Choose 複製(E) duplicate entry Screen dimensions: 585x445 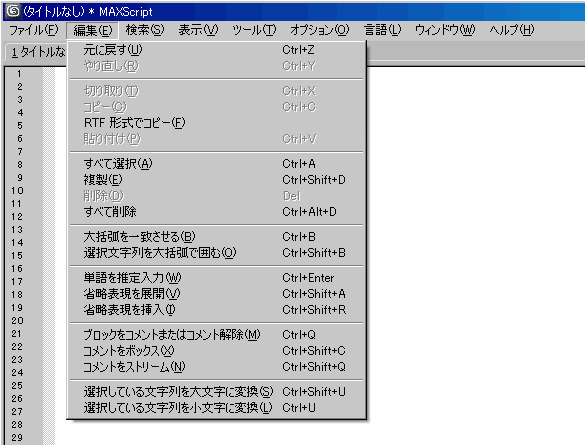(x=216, y=180)
